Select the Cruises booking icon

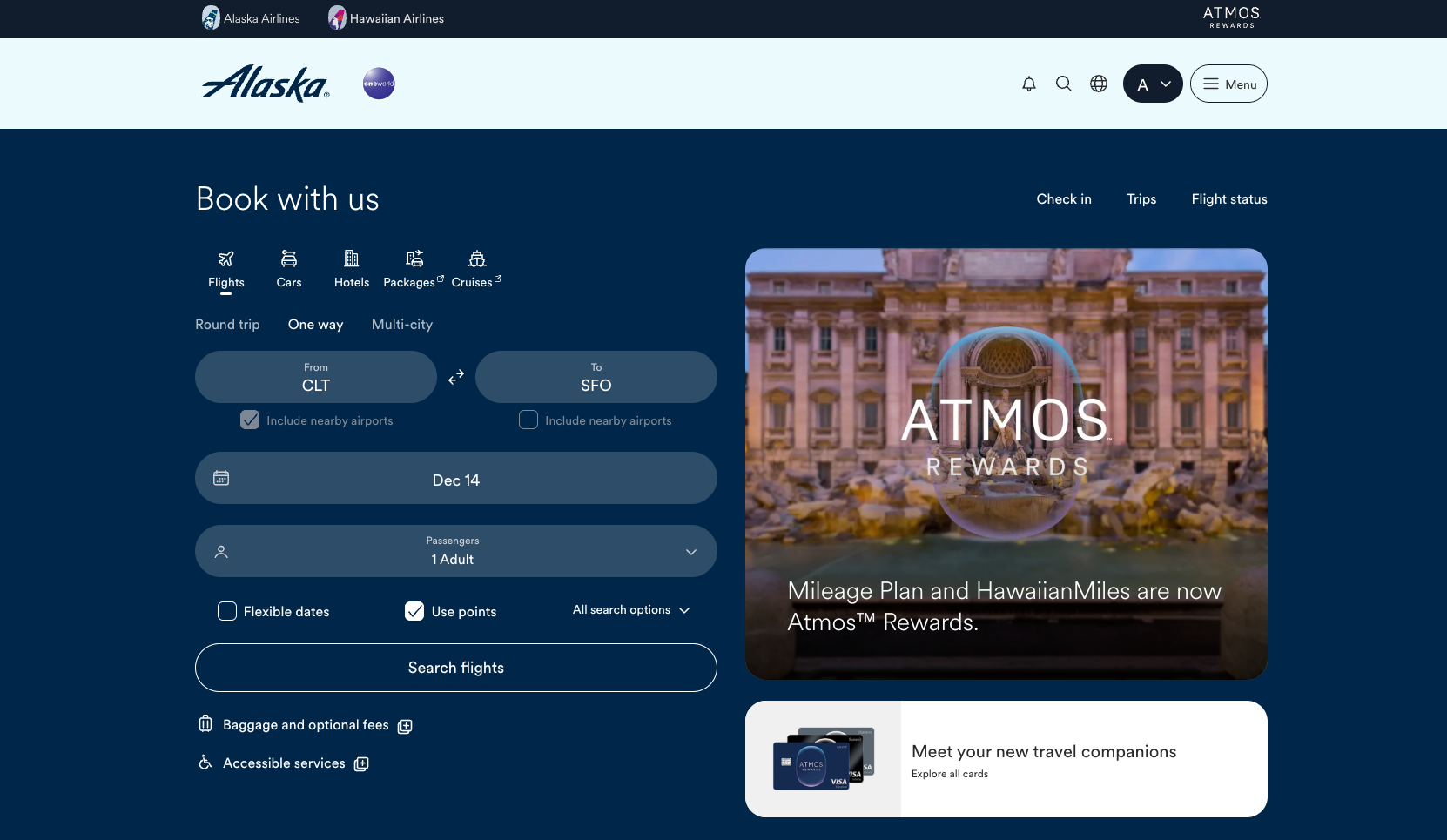[x=474, y=259]
